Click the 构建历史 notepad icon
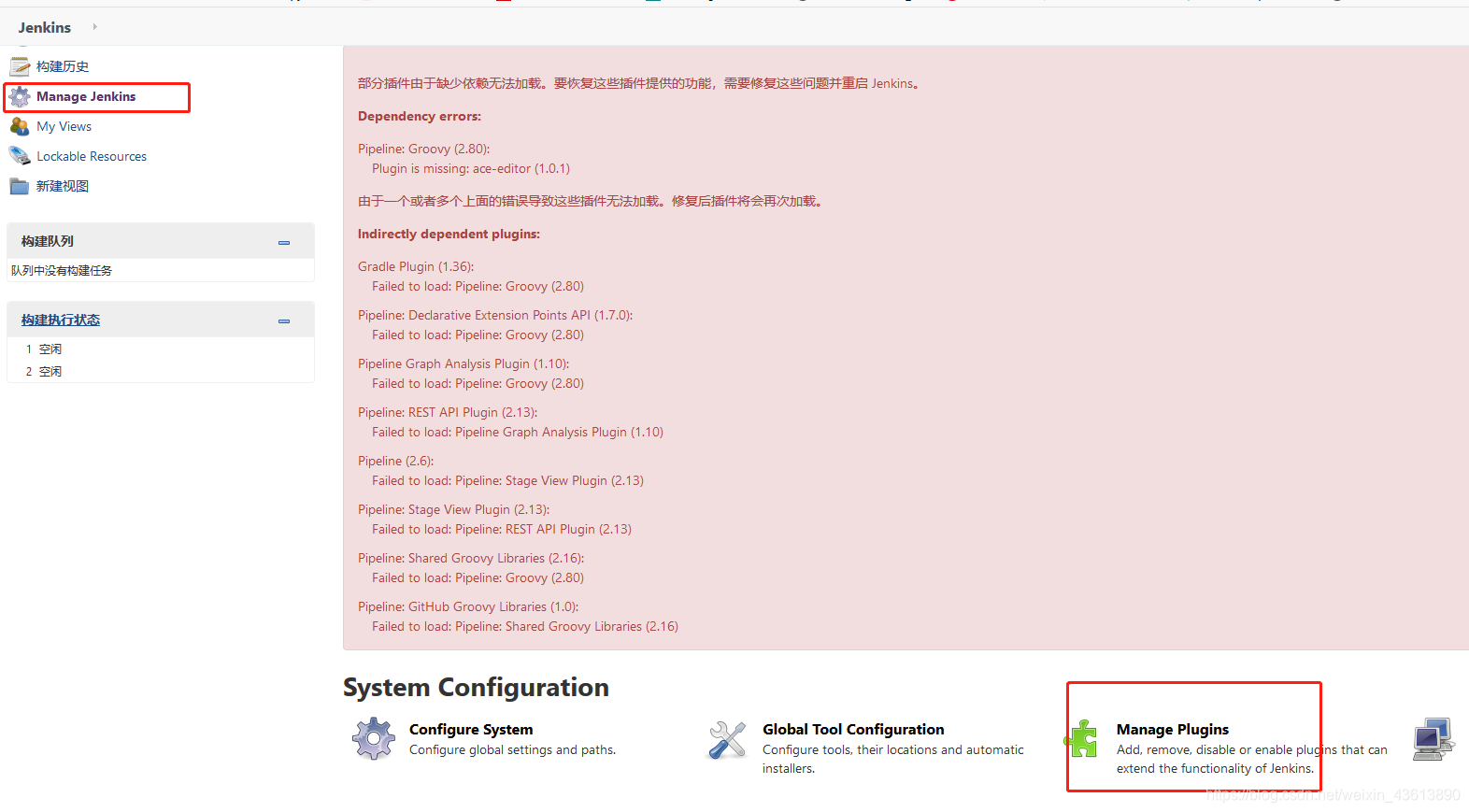 [20, 66]
